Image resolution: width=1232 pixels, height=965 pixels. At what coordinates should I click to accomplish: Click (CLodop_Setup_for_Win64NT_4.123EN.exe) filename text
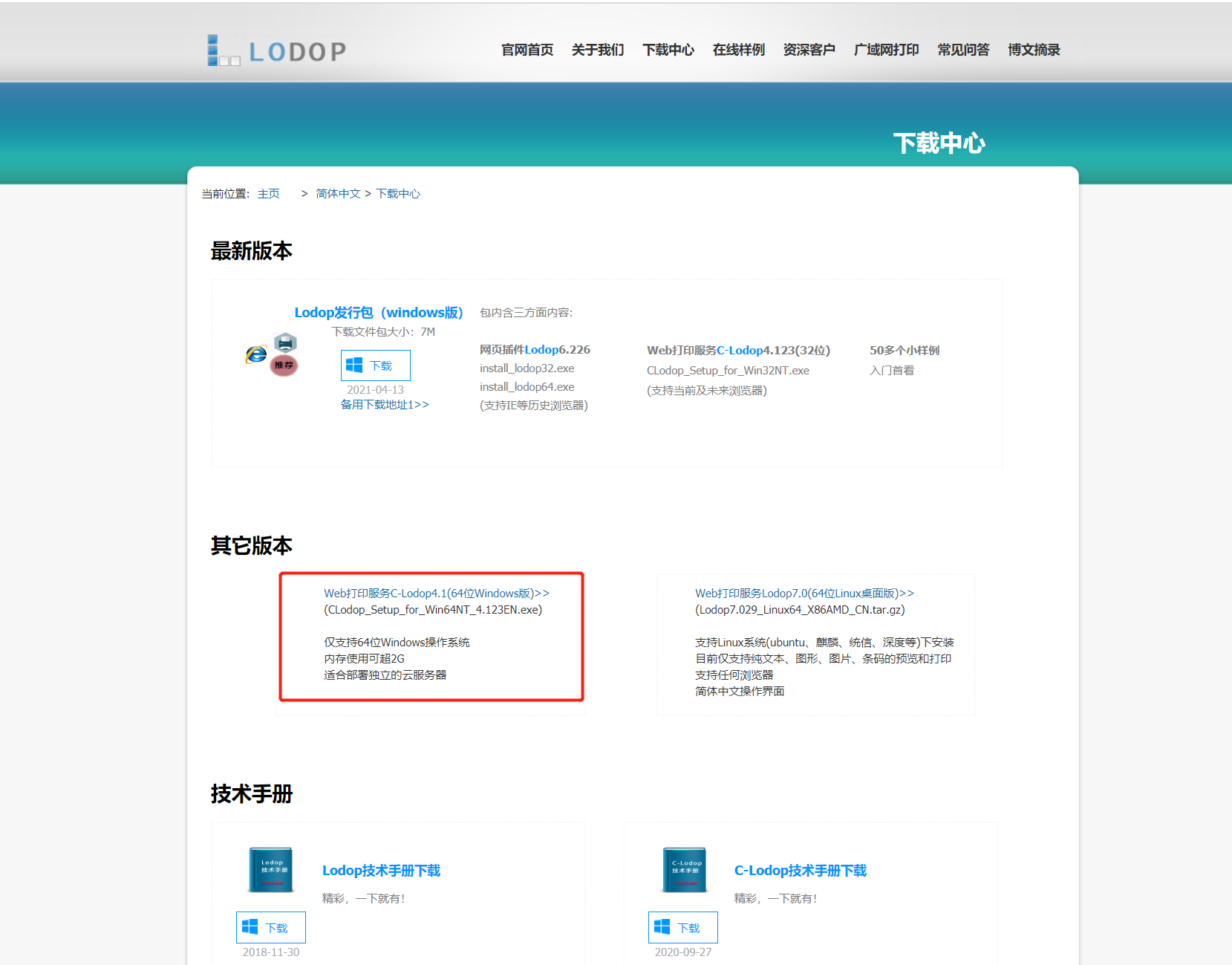(433, 610)
